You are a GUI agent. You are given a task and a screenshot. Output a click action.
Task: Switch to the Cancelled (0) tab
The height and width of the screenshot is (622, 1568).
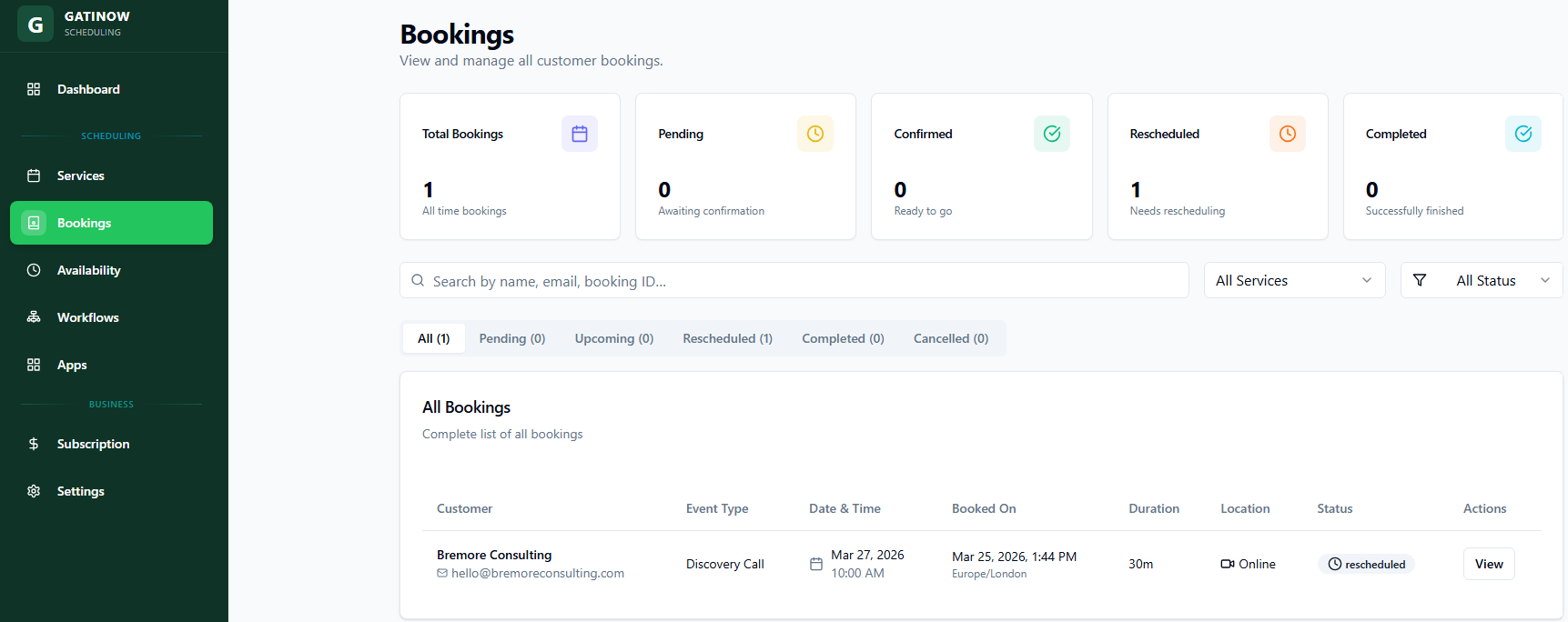[x=951, y=338]
